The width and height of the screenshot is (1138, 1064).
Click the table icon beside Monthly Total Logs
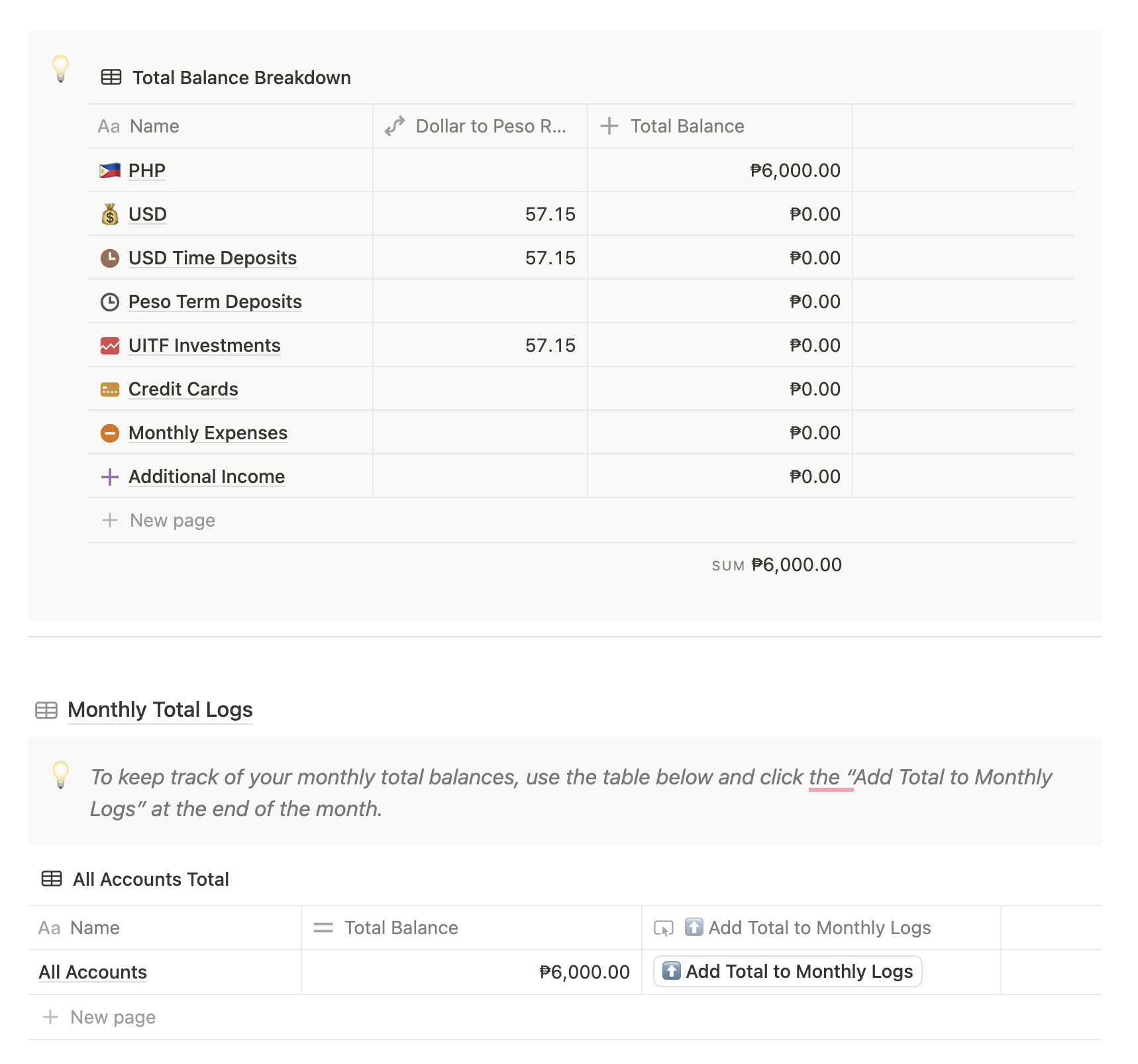click(x=46, y=710)
